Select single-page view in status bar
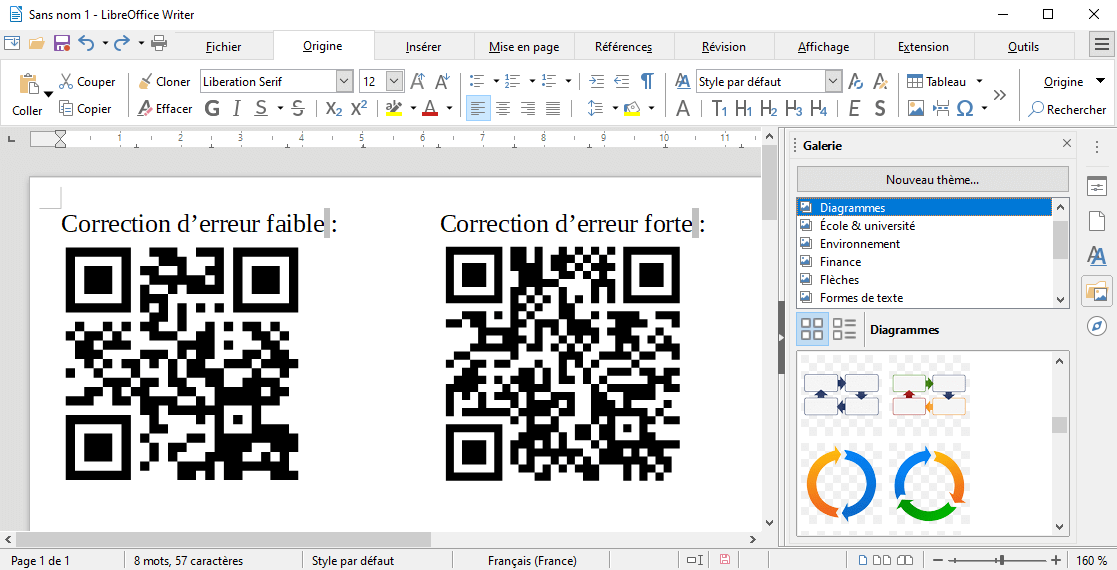Screen dimensions: 1117x570 pos(863,561)
